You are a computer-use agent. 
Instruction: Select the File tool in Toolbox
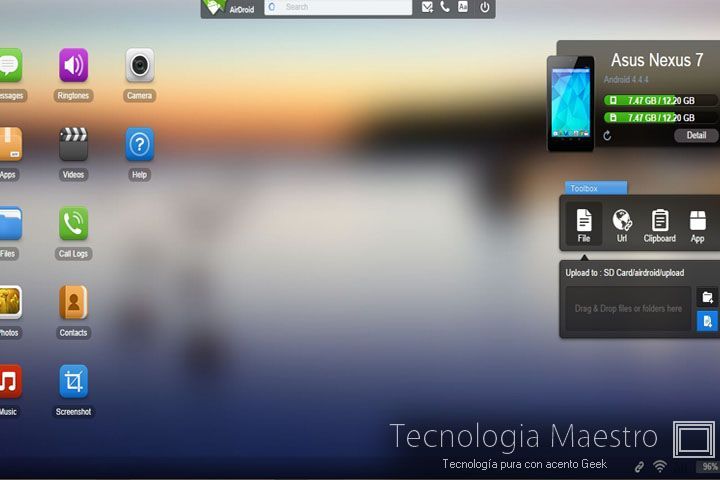click(x=584, y=224)
